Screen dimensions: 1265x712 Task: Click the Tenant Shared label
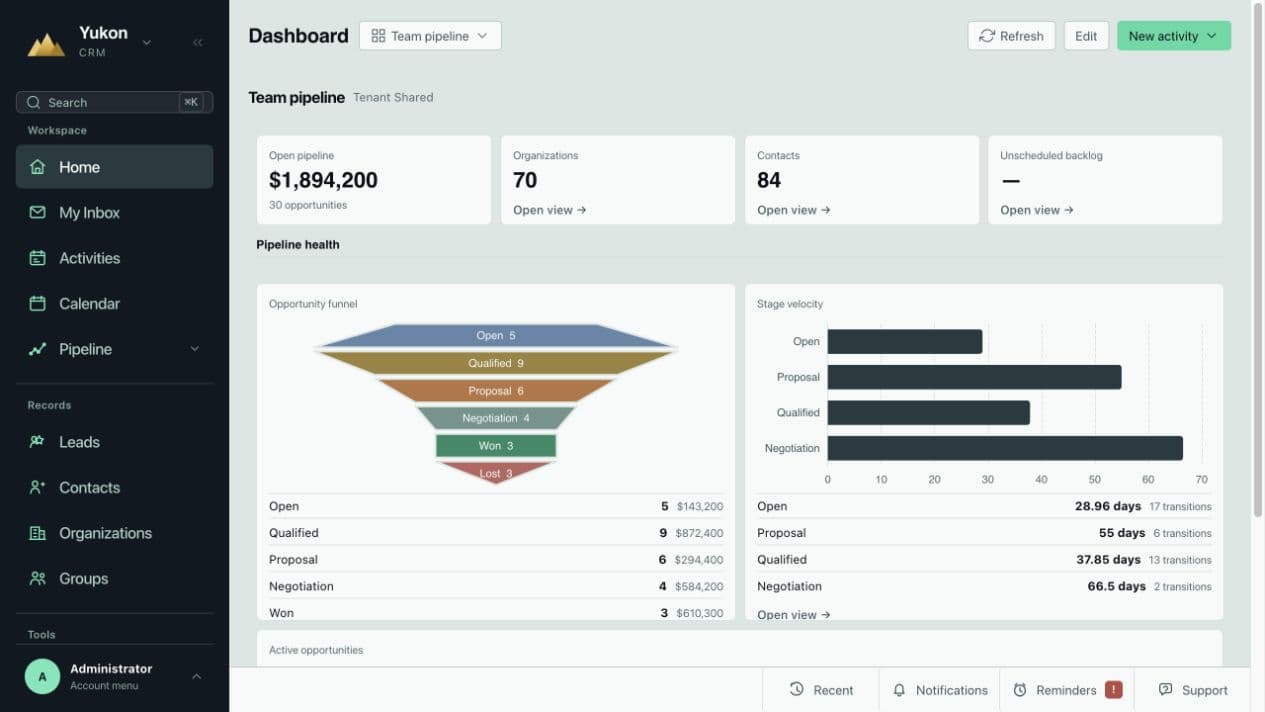click(x=393, y=97)
